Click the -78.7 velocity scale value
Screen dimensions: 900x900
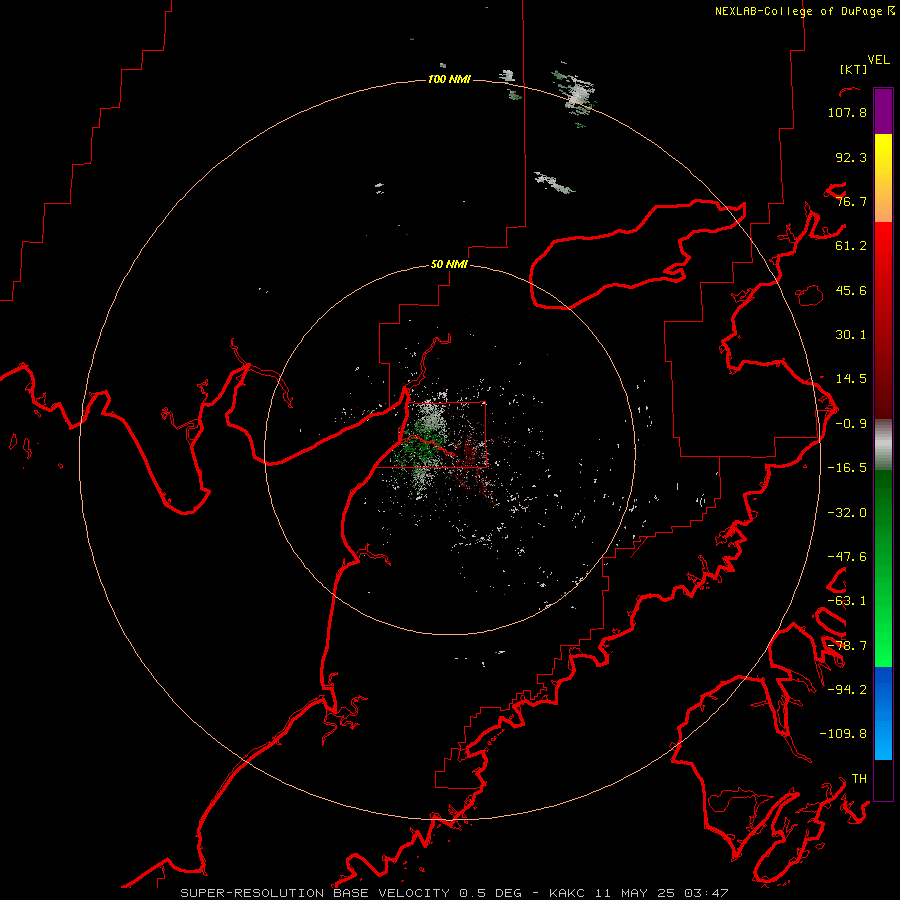pos(847,646)
